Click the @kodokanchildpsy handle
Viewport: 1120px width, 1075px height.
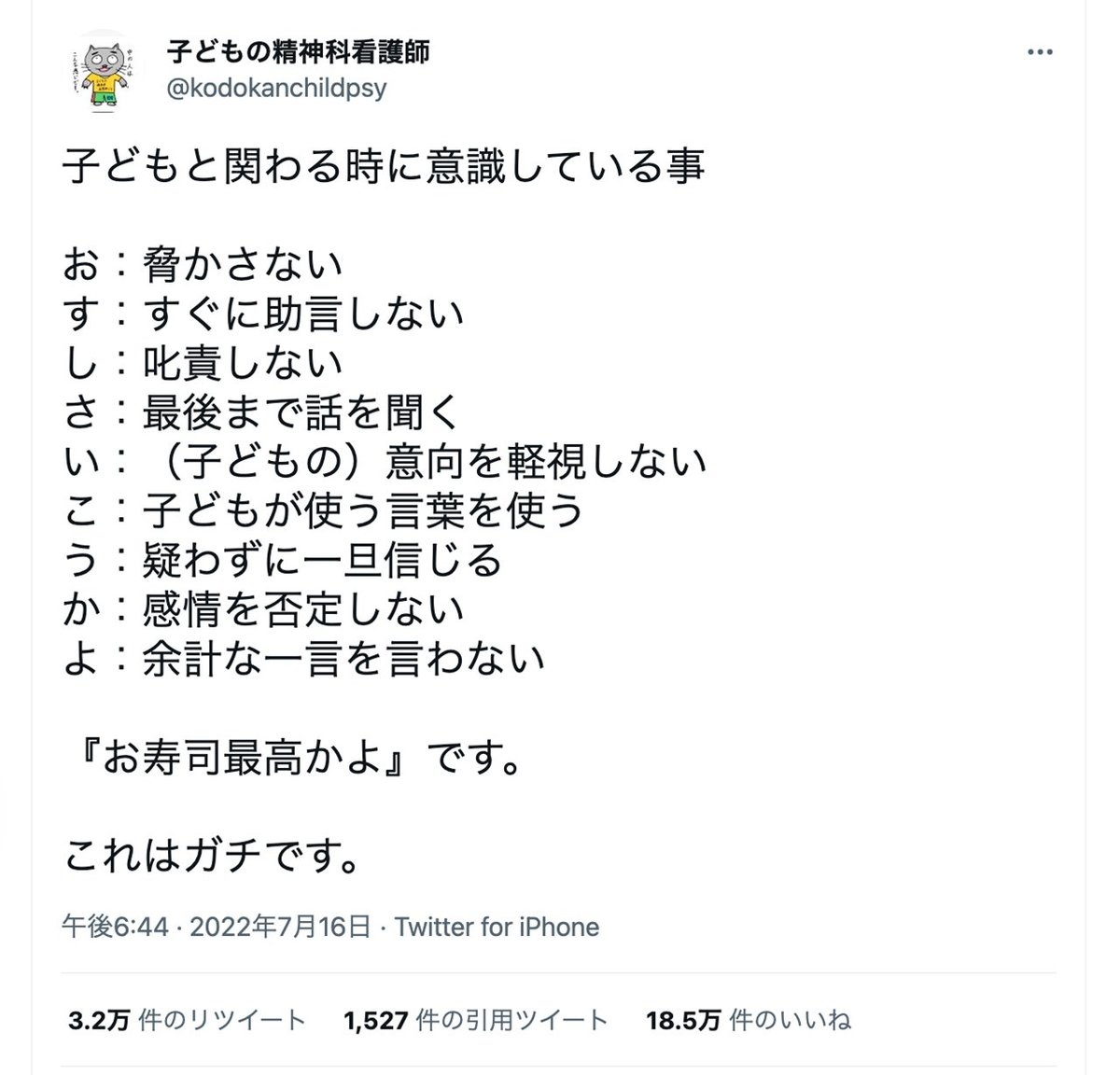point(275,89)
